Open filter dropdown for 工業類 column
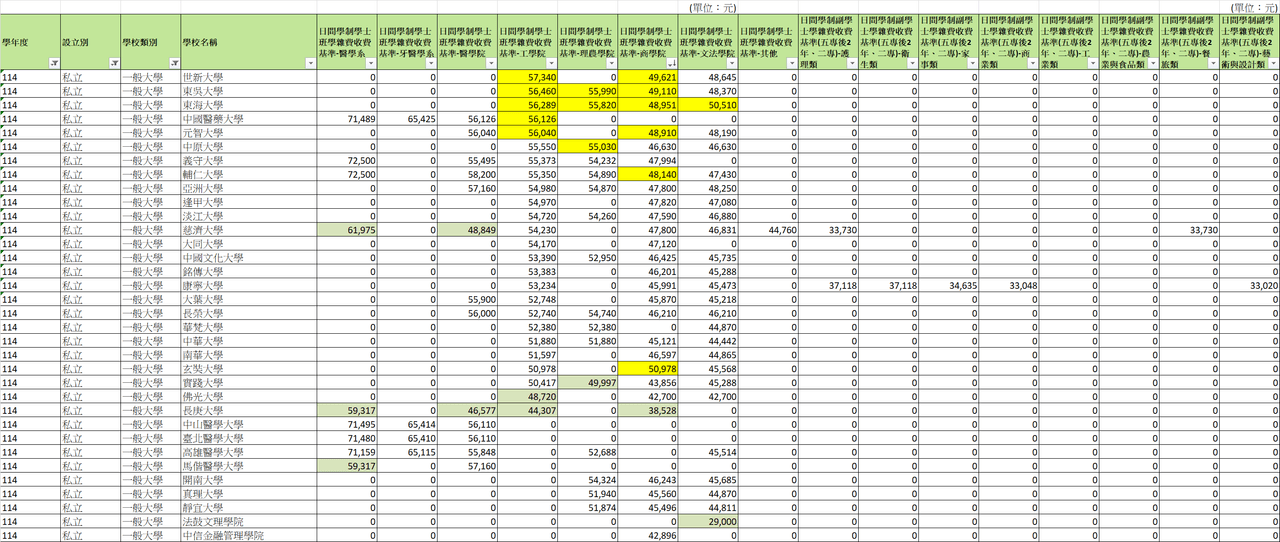Screen dimensions: 1280x542 (1091, 63)
